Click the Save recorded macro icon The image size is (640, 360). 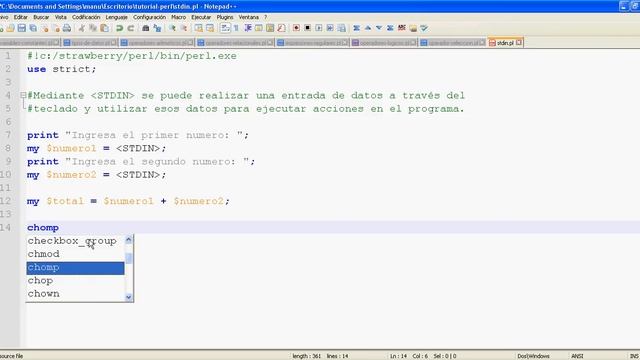[x=342, y=28]
